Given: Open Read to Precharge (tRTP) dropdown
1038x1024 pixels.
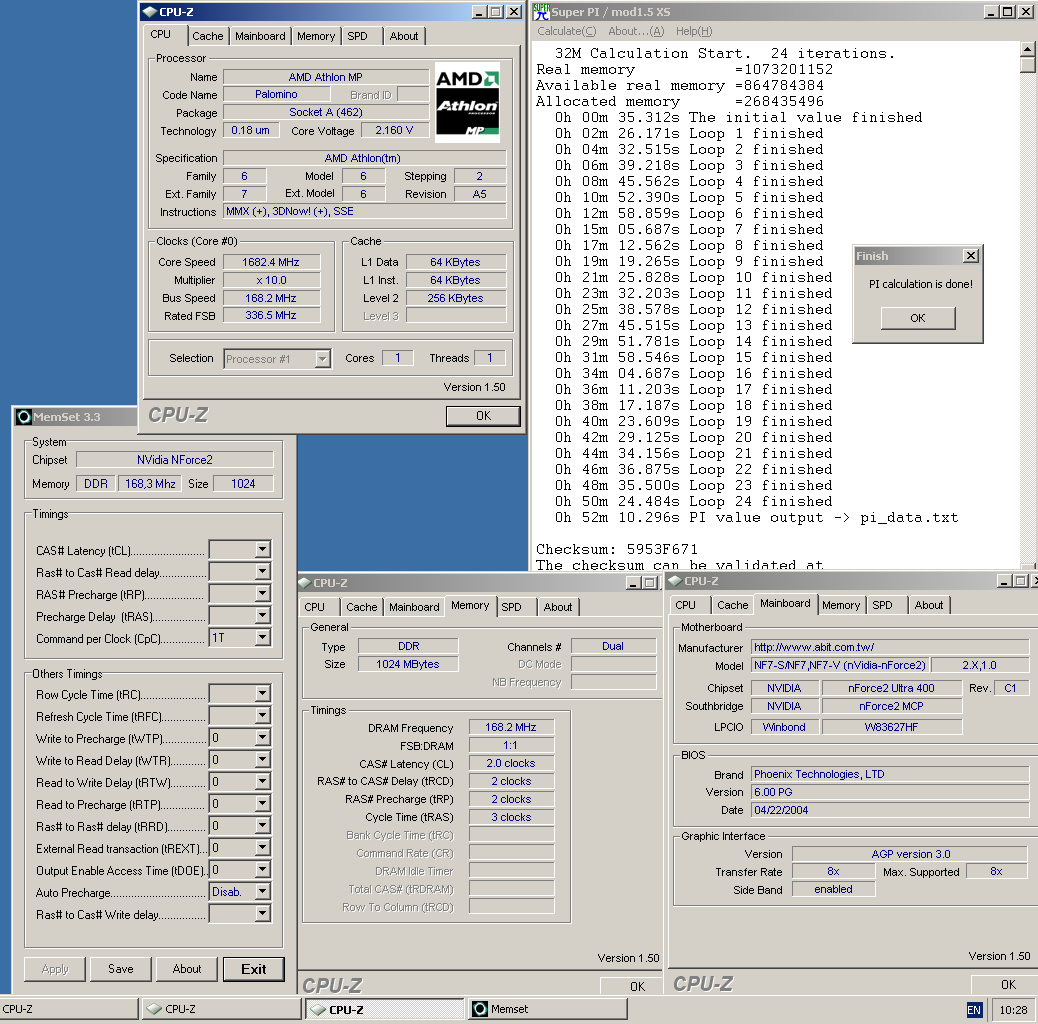Looking at the screenshot, I should click(x=263, y=804).
